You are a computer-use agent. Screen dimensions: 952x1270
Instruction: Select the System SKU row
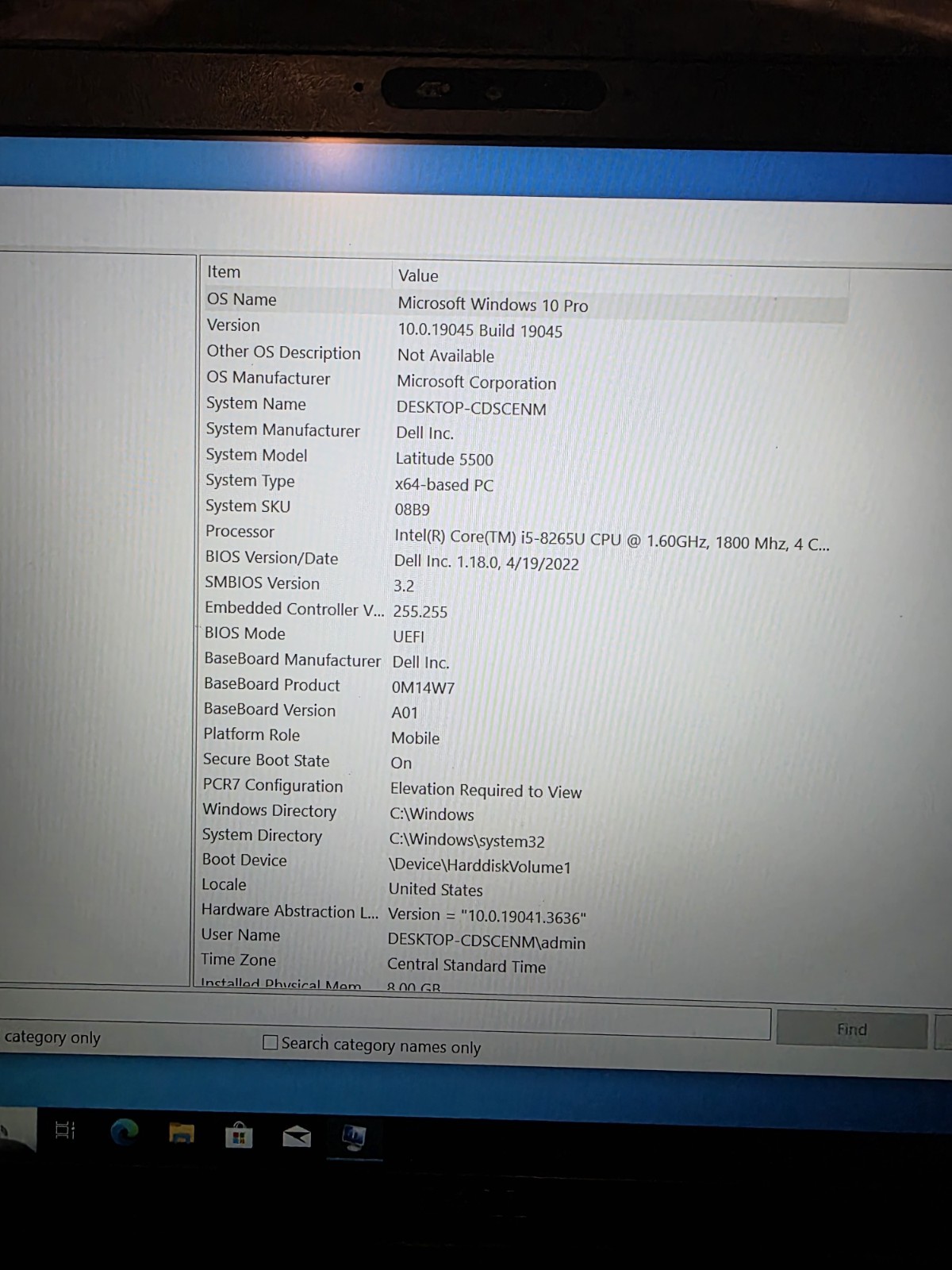[x=525, y=508]
